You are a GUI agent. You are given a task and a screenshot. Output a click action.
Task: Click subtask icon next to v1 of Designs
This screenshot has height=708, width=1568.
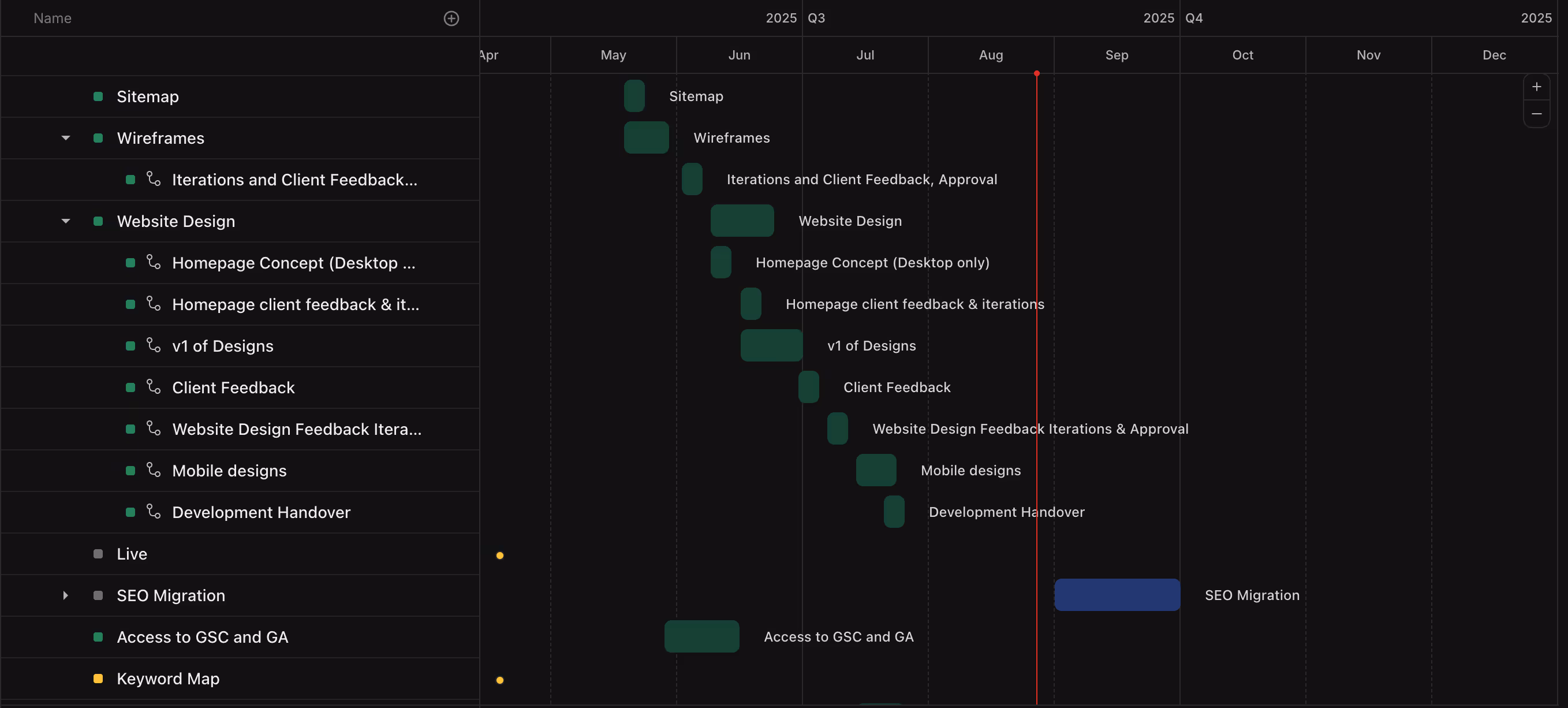(x=154, y=346)
